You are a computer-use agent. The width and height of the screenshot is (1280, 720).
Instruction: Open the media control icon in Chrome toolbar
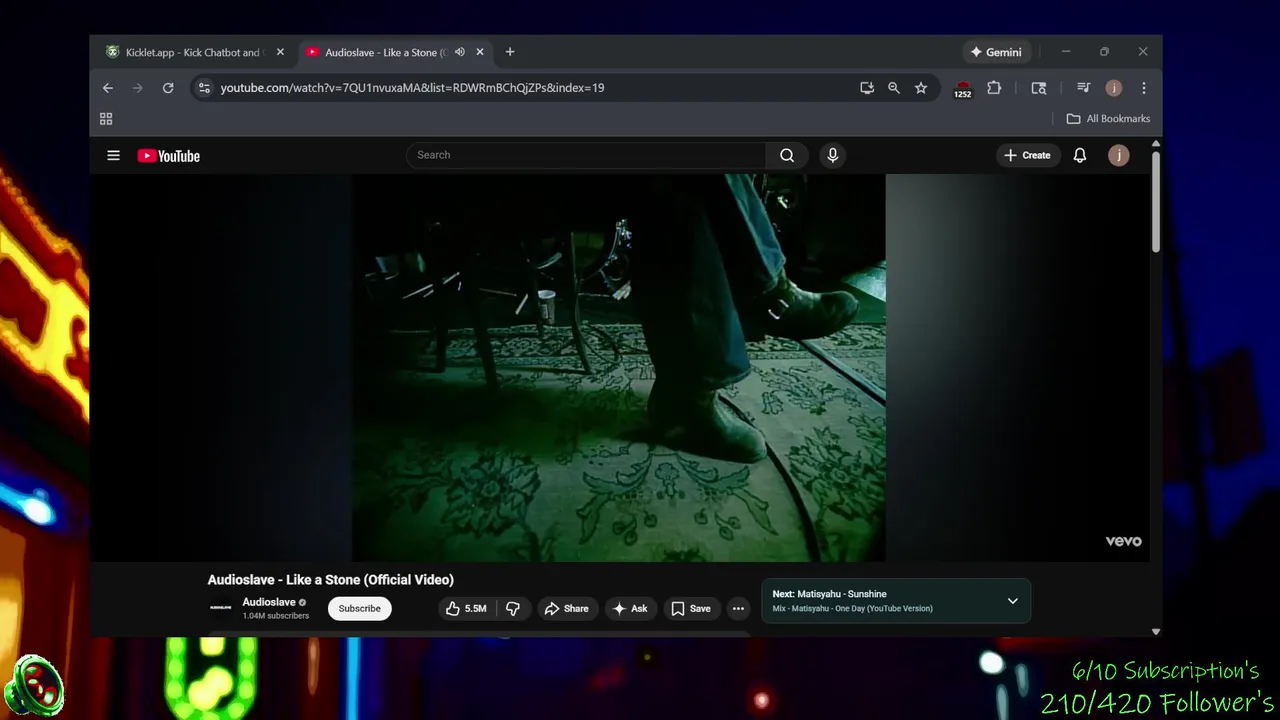(x=1083, y=88)
